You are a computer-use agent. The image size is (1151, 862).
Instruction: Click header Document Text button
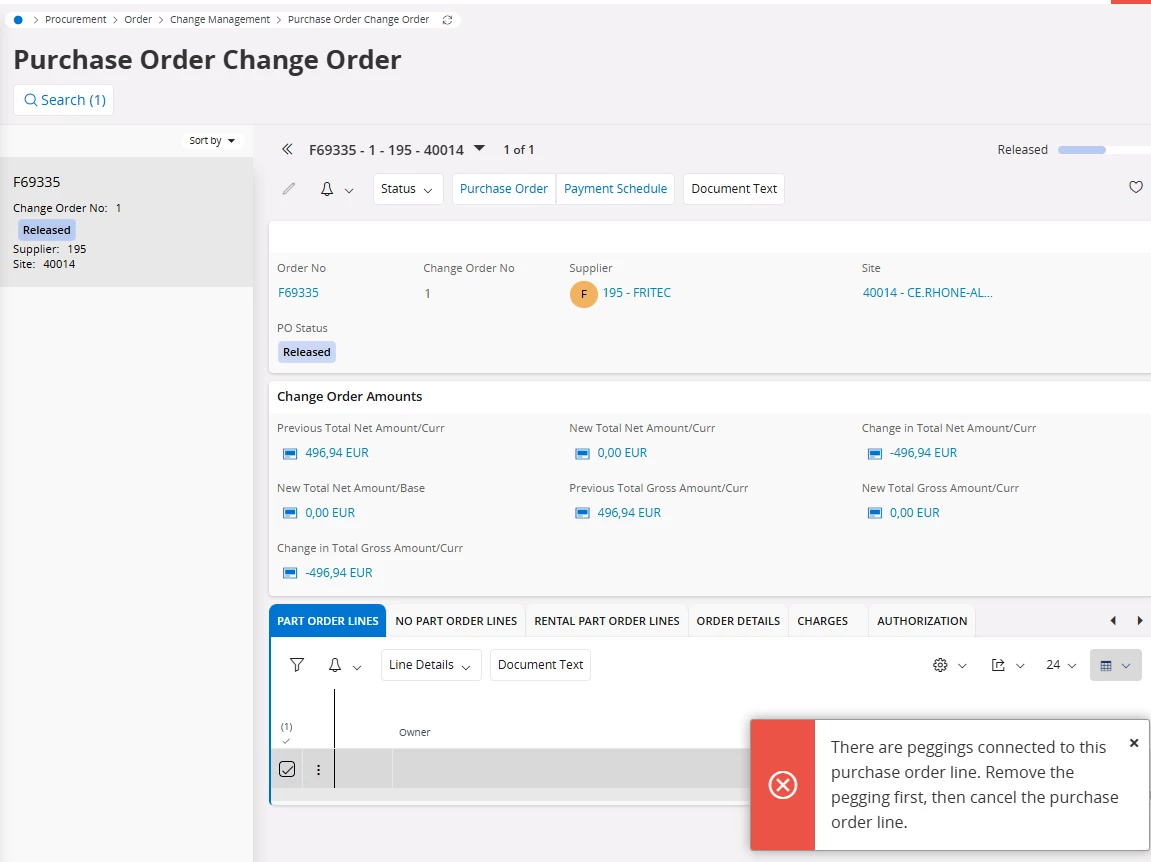[x=734, y=189]
